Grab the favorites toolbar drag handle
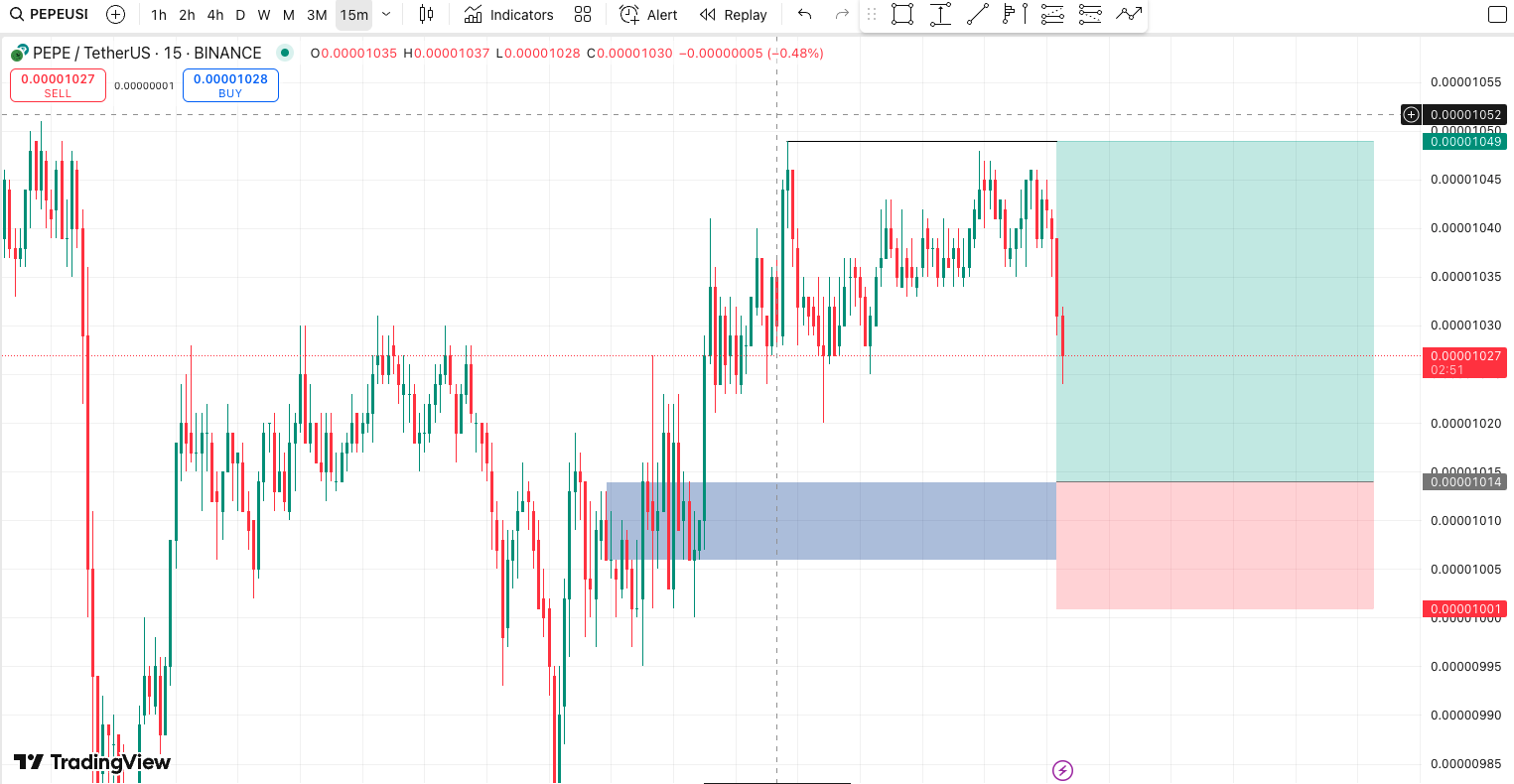 (872, 15)
